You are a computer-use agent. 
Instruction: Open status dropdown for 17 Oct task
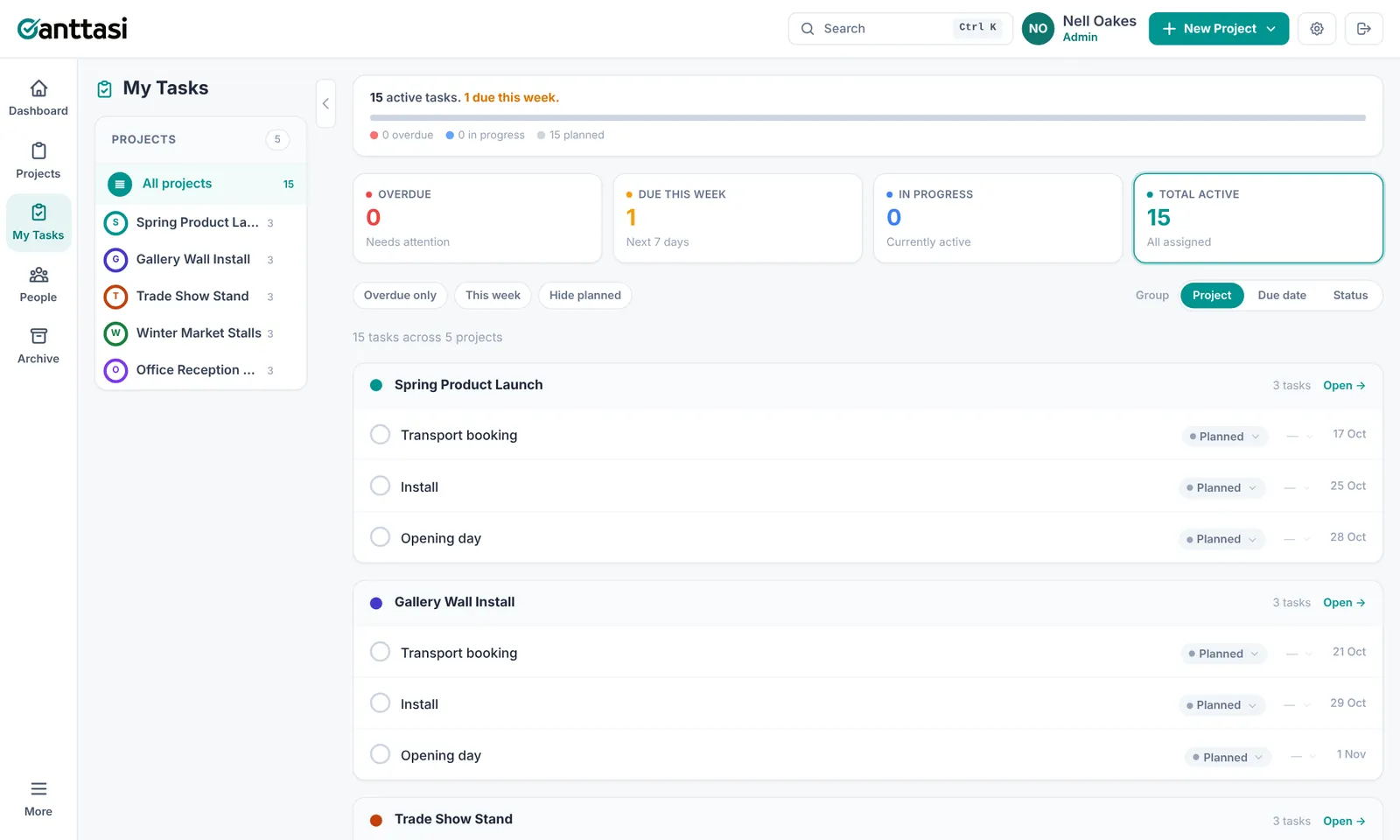[1224, 437]
